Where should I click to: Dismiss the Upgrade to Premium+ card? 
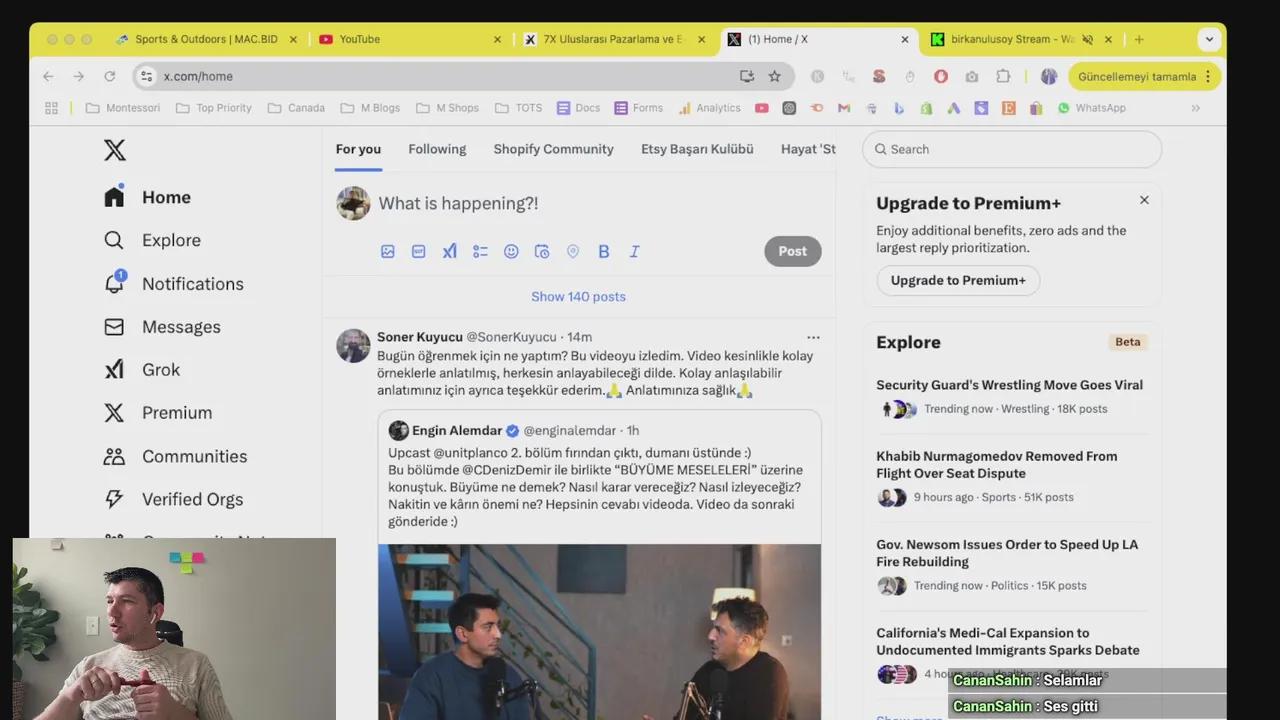(1144, 200)
